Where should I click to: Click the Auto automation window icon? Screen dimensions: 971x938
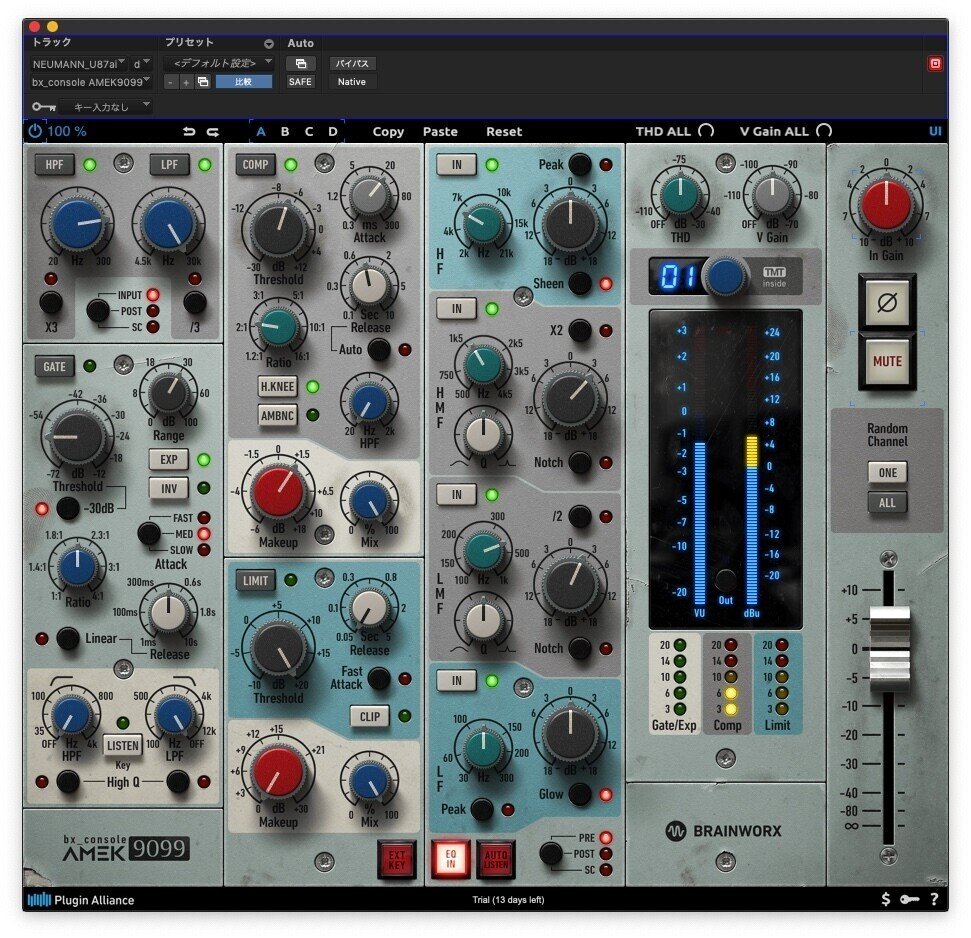pyautogui.click(x=300, y=63)
